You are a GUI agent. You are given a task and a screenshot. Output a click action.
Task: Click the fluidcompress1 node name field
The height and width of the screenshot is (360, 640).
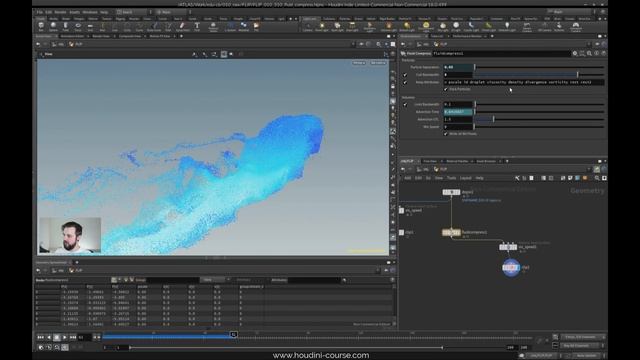[501, 53]
